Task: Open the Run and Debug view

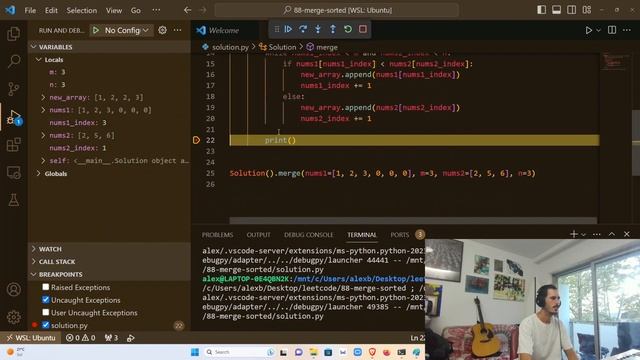Action: pyautogui.click(x=13, y=117)
